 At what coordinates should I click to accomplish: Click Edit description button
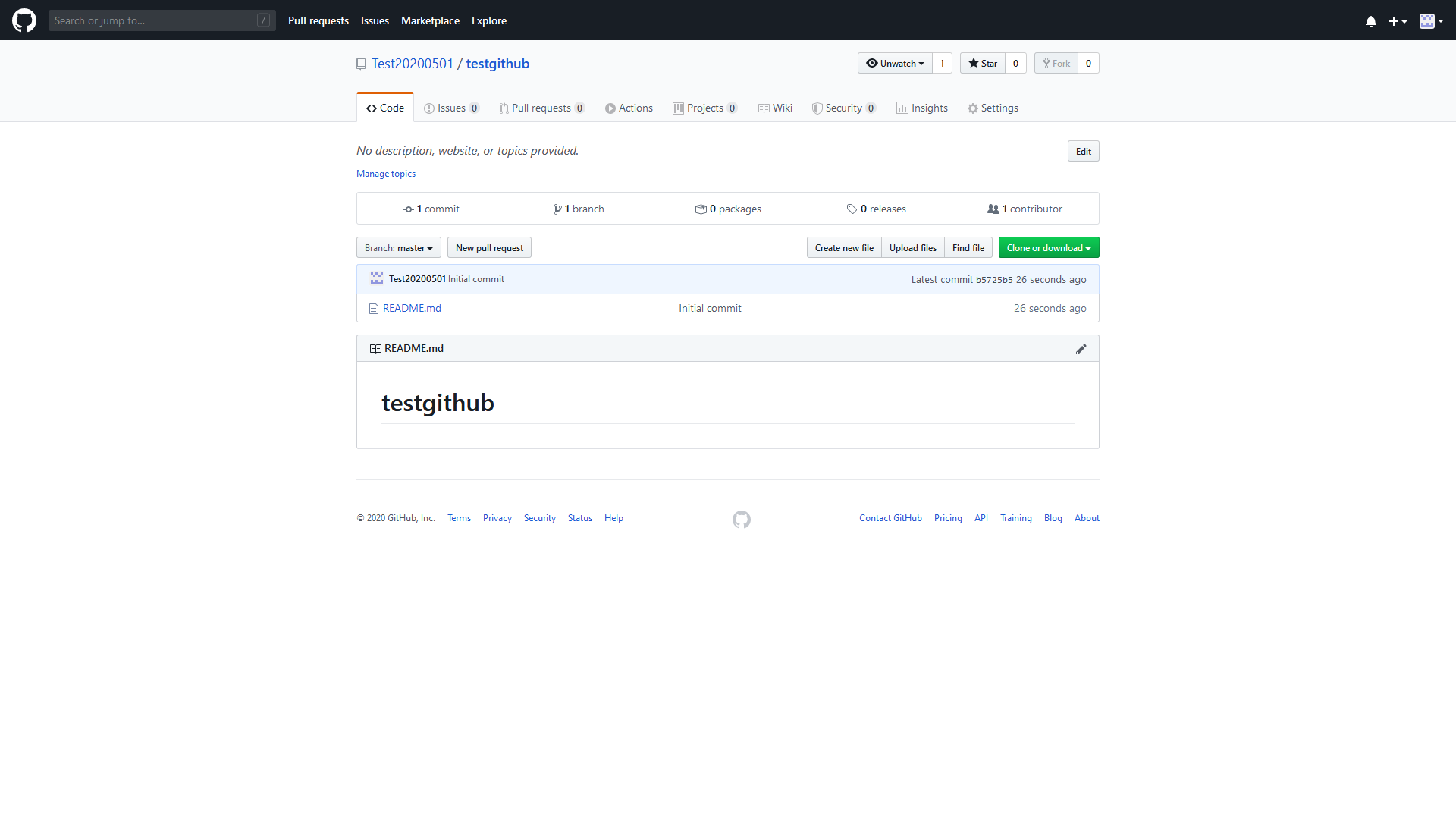(x=1084, y=151)
